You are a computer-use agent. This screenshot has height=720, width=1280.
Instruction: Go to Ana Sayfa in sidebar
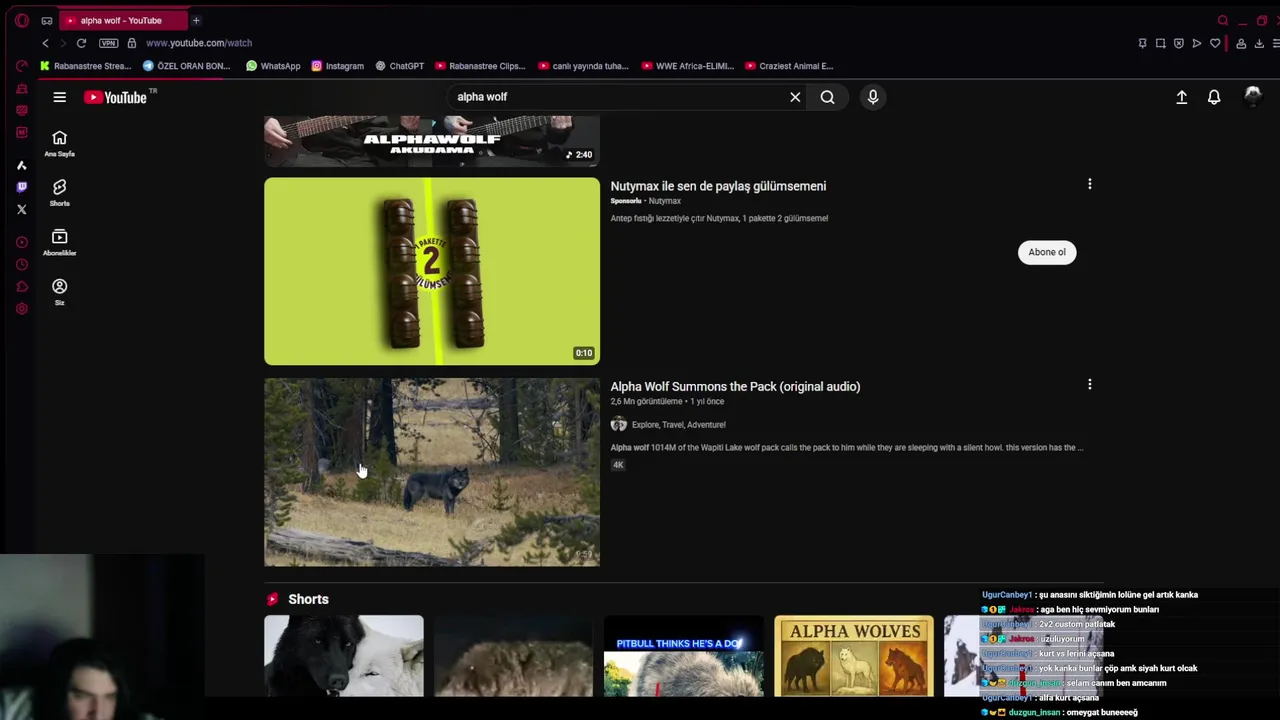click(x=60, y=143)
